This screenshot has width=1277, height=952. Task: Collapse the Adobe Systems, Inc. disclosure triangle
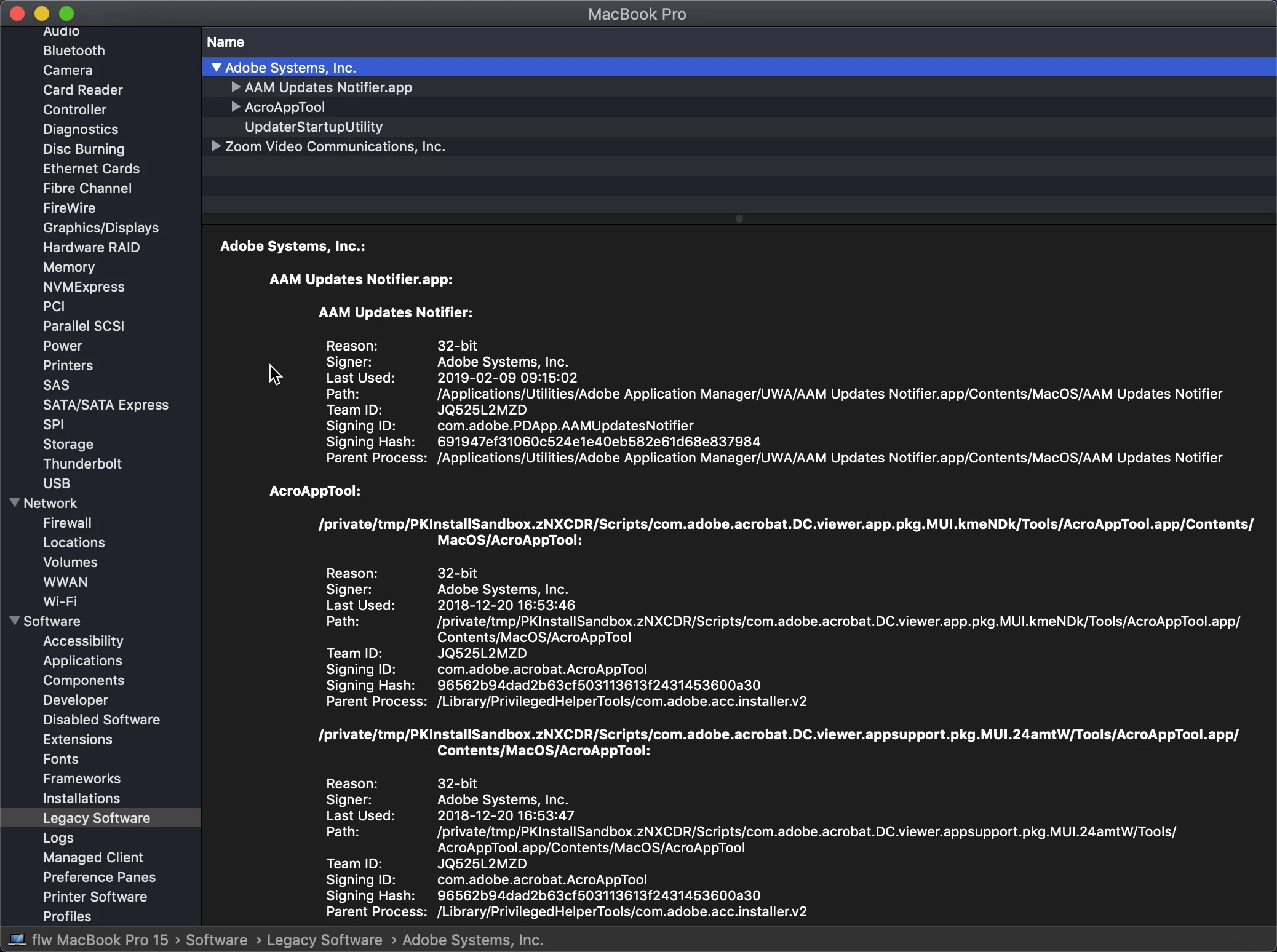pyautogui.click(x=216, y=68)
